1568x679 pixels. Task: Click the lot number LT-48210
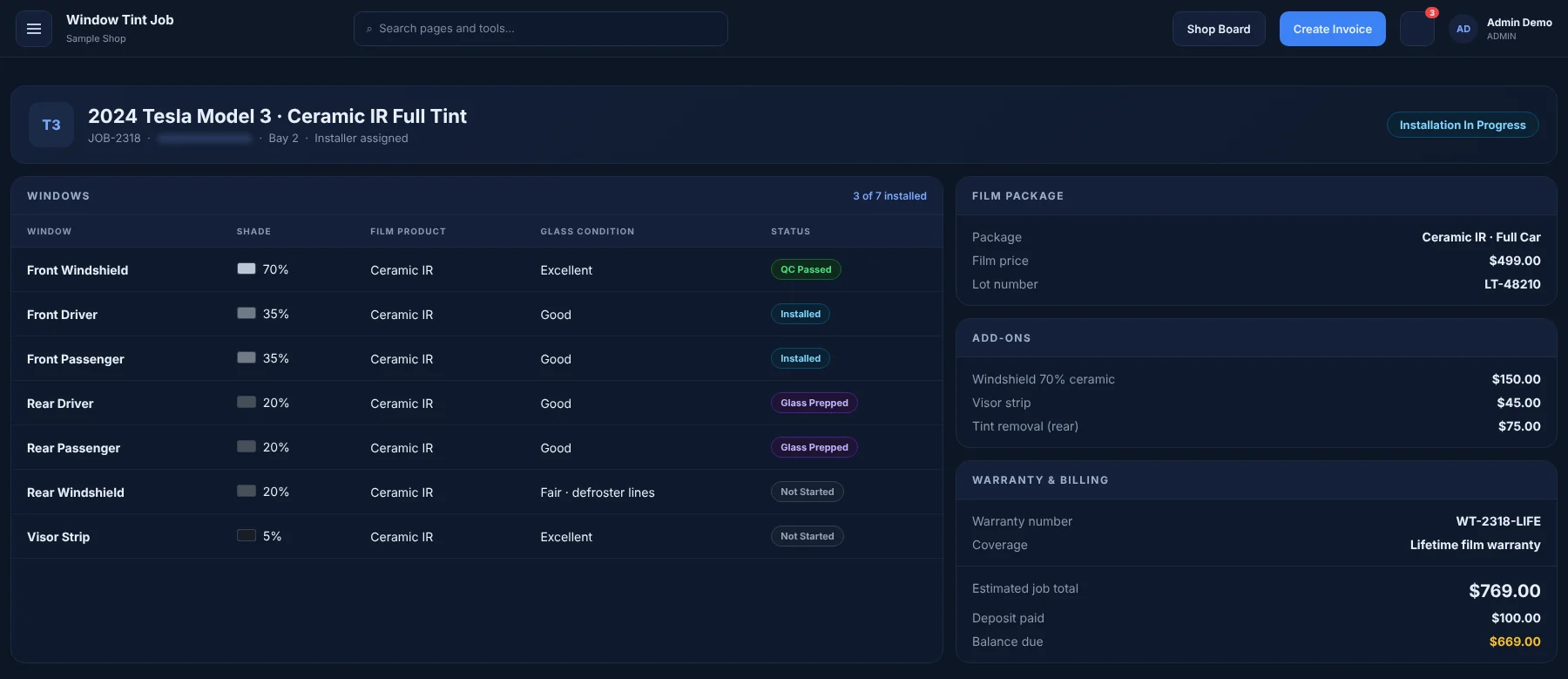pyautogui.click(x=1512, y=284)
